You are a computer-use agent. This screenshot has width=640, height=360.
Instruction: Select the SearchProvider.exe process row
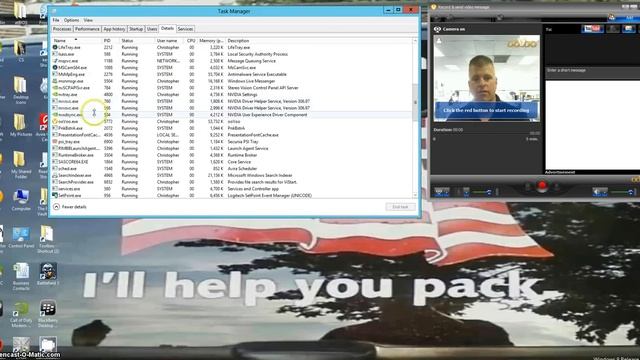232,182
